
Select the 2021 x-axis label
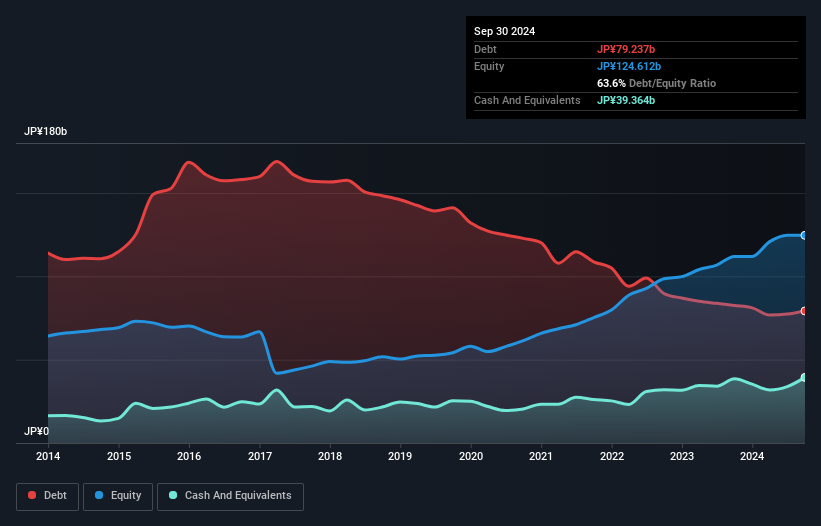pyautogui.click(x=541, y=456)
